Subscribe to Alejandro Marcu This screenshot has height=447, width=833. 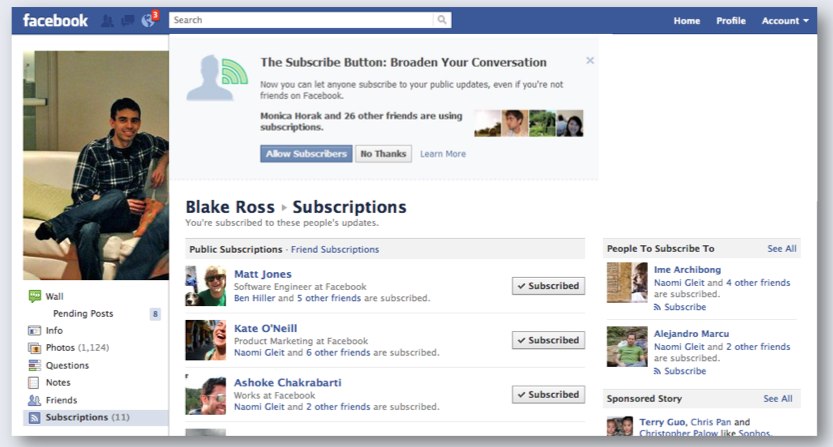click(680, 371)
